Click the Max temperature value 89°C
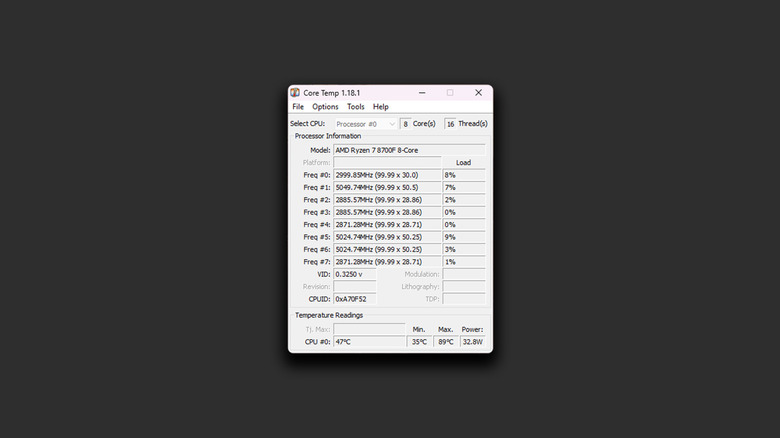780x438 pixels. click(446, 342)
